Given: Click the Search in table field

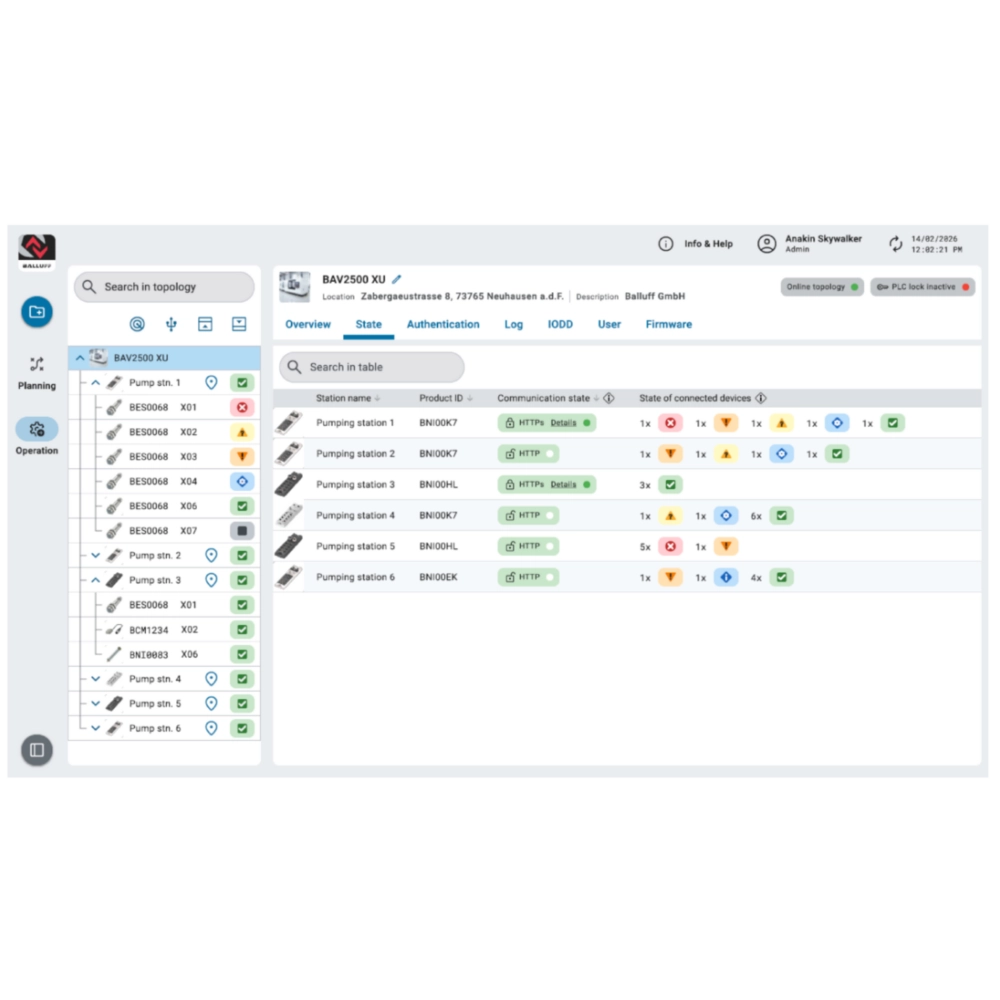Looking at the screenshot, I should [372, 367].
